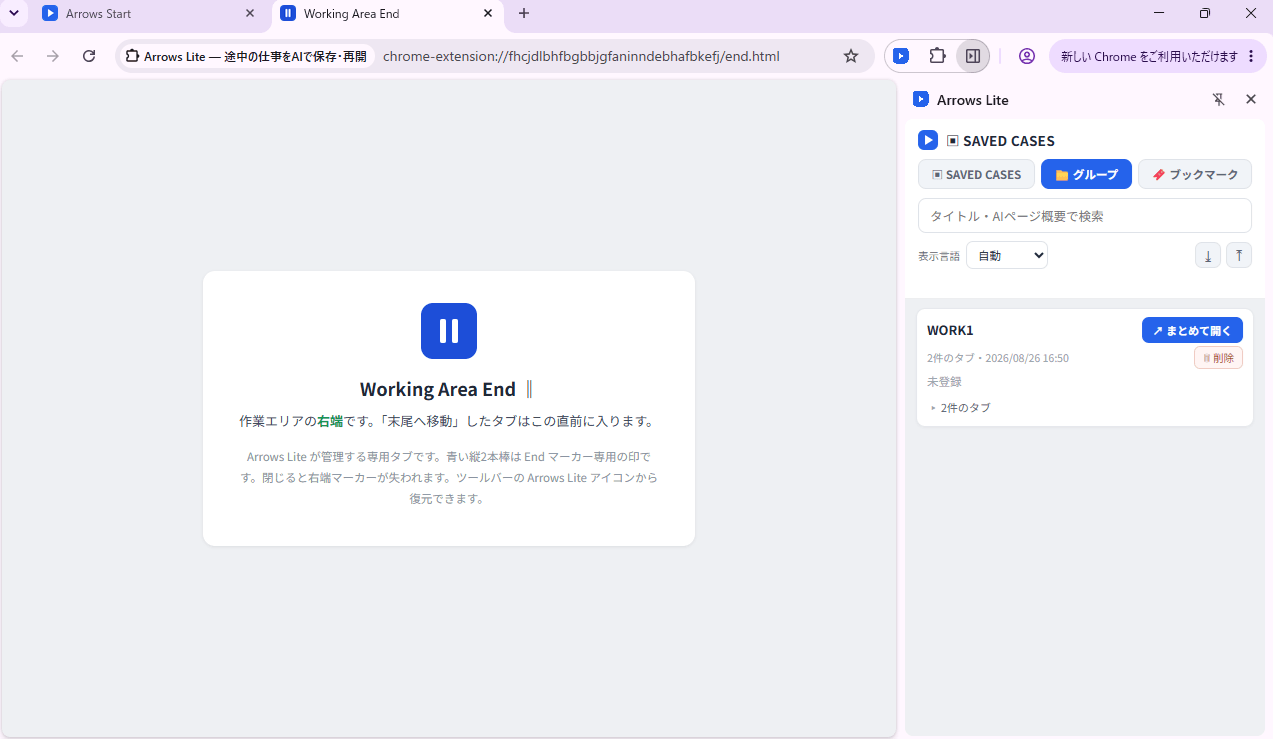1273x739 pixels.
Task: Click the chrome-extension URL in address bar
Action: point(581,56)
